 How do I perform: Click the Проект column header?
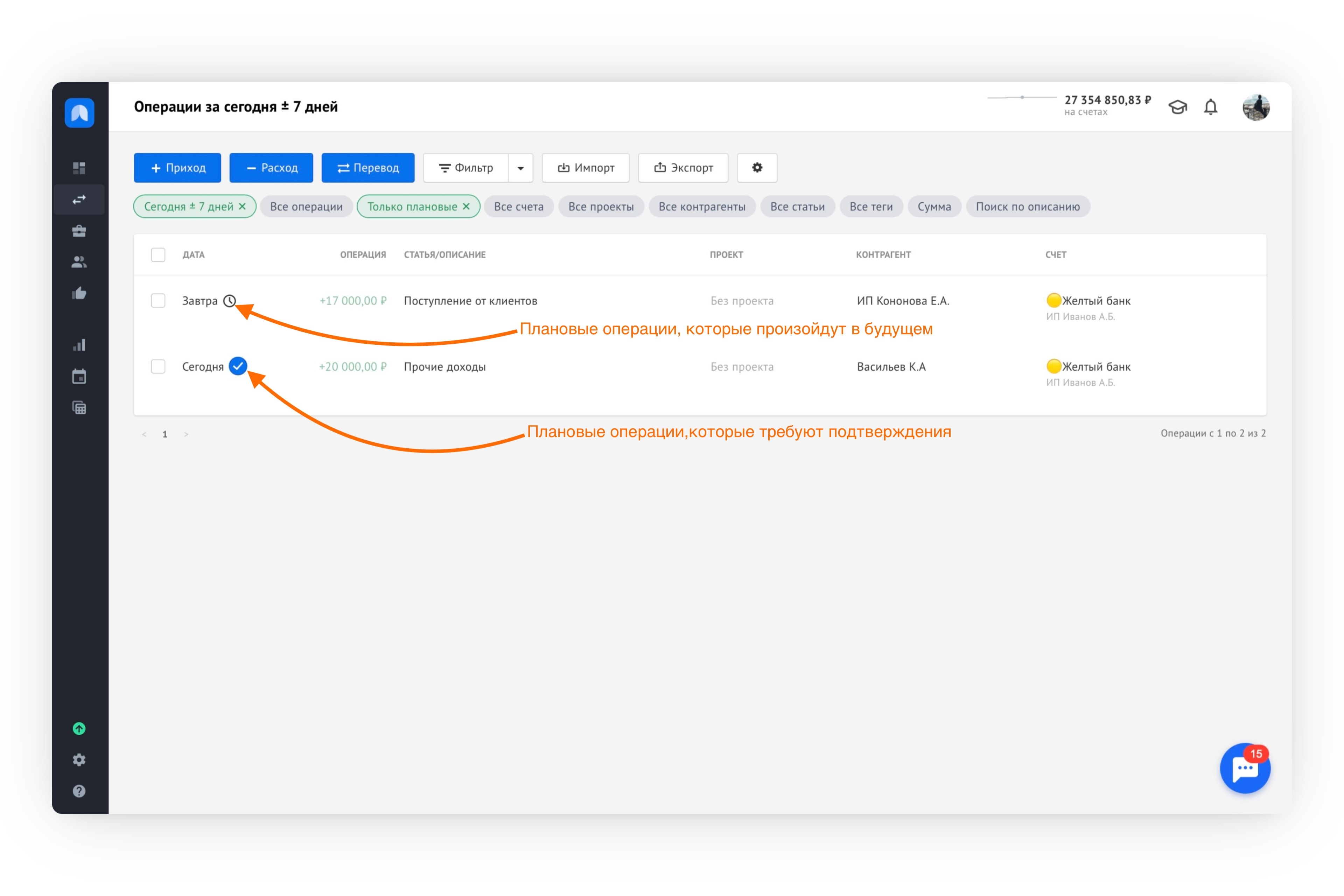(x=726, y=255)
